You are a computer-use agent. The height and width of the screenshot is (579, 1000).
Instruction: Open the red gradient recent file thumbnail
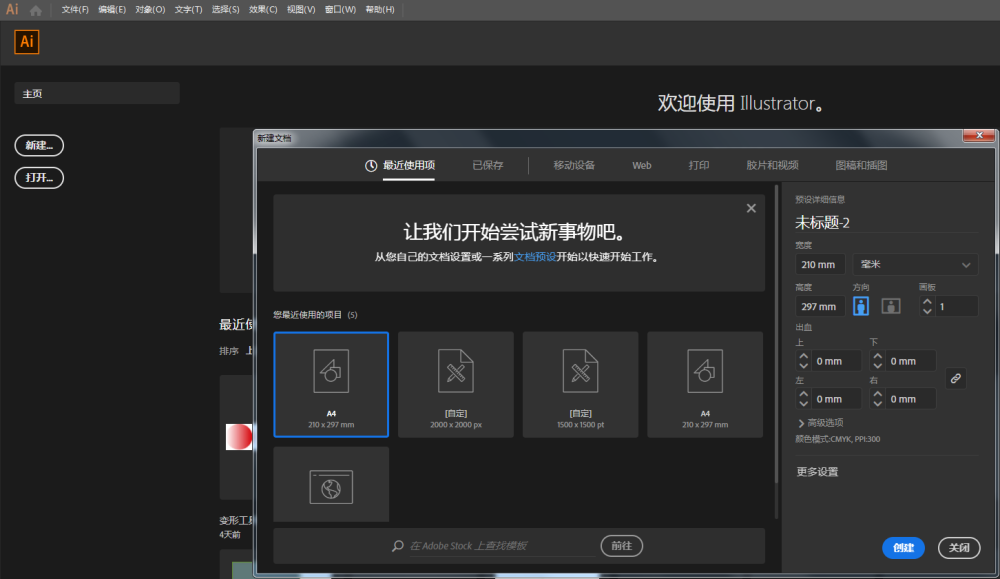239,437
